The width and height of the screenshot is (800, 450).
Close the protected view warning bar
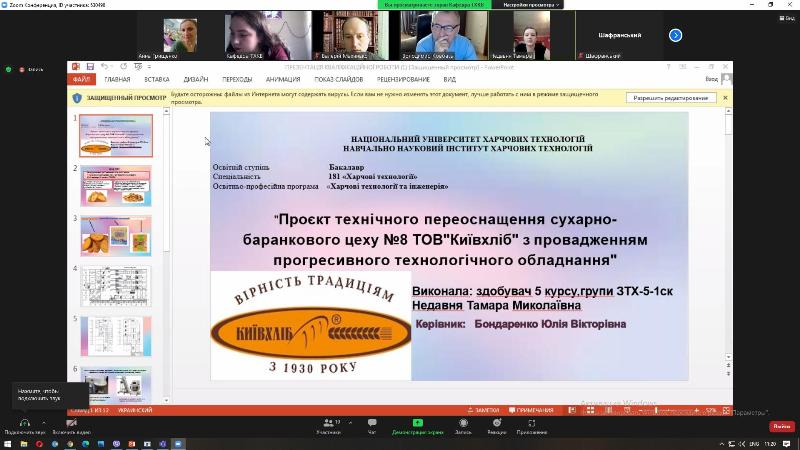point(725,97)
